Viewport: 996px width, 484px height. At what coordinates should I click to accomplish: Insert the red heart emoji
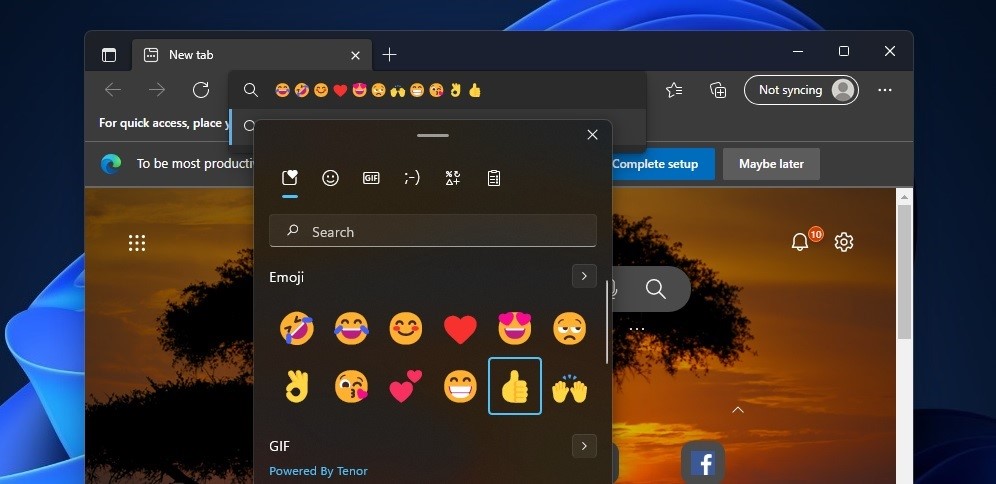460,329
